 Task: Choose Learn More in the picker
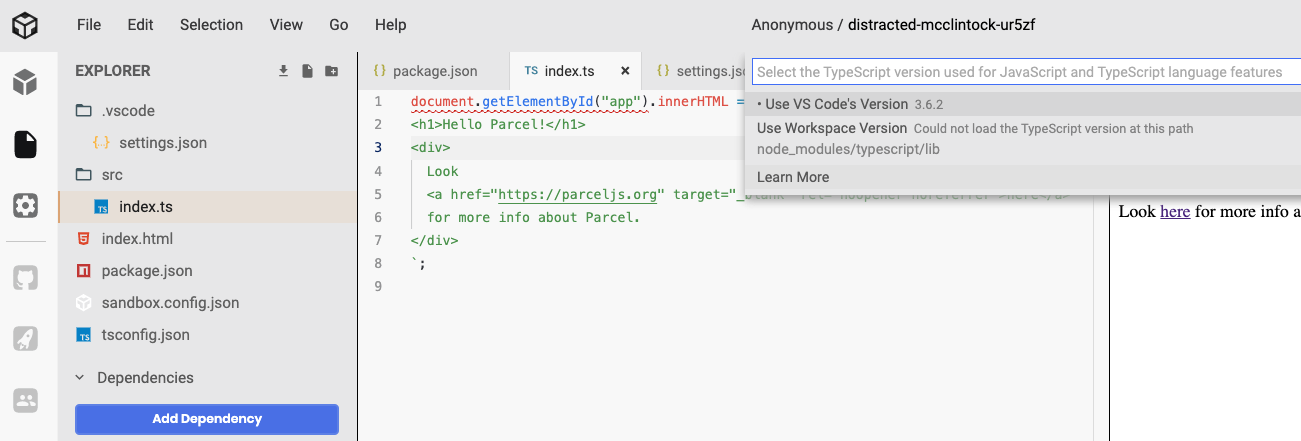click(1023, 177)
